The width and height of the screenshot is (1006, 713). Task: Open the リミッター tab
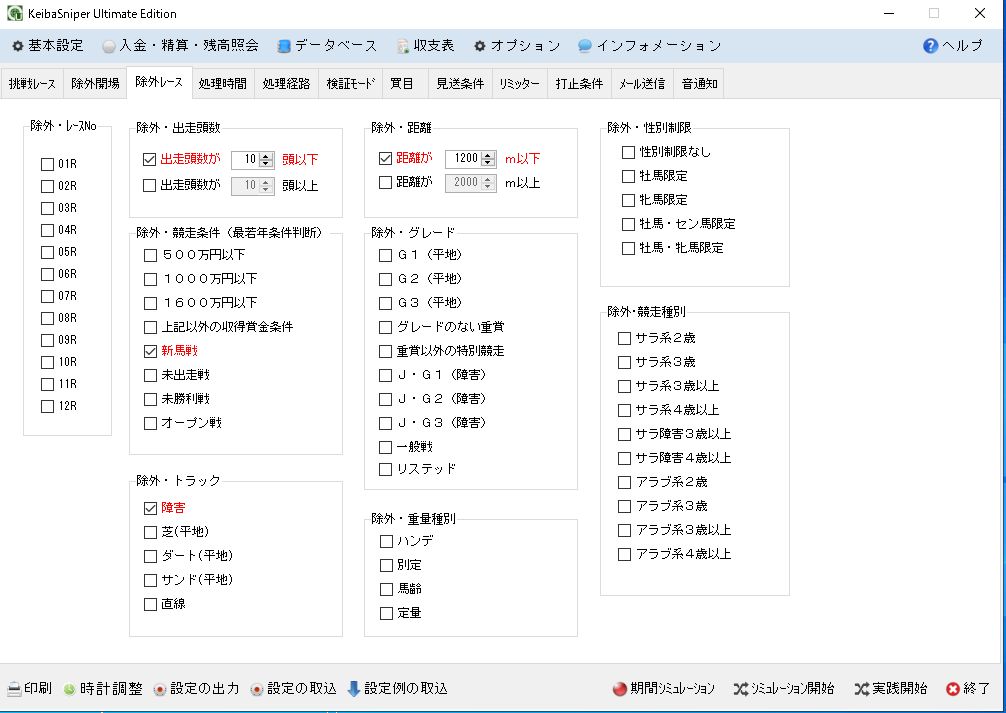coord(520,83)
